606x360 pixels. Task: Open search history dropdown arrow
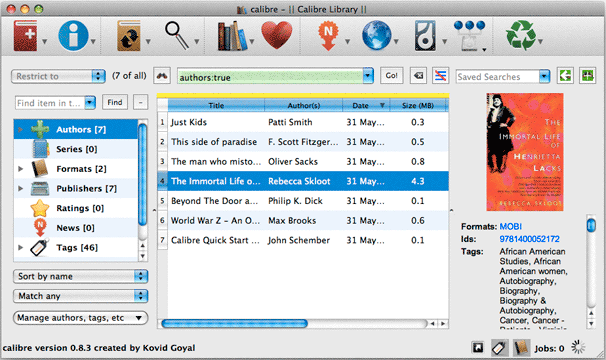[x=368, y=76]
